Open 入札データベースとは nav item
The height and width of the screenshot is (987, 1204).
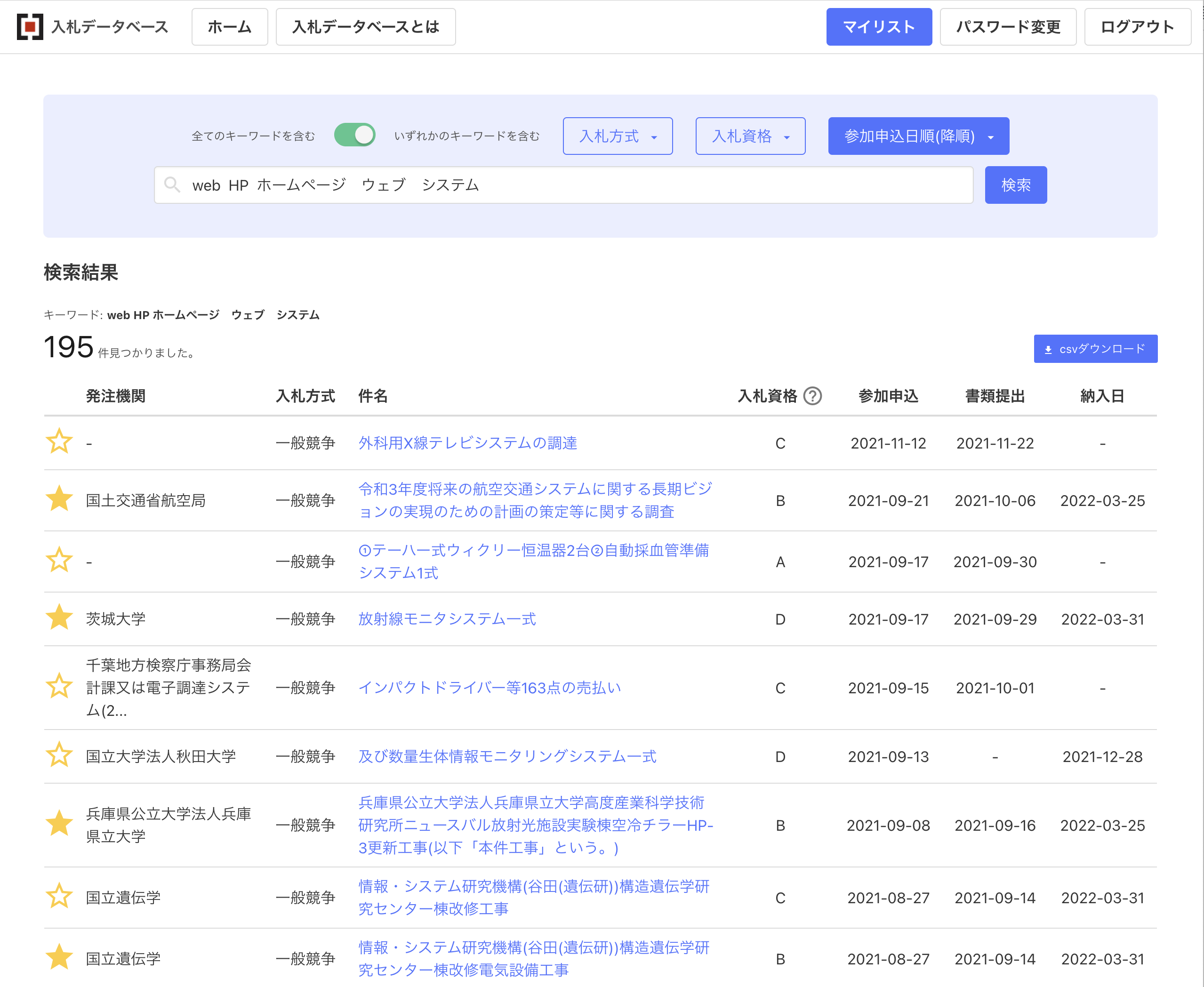pos(365,27)
